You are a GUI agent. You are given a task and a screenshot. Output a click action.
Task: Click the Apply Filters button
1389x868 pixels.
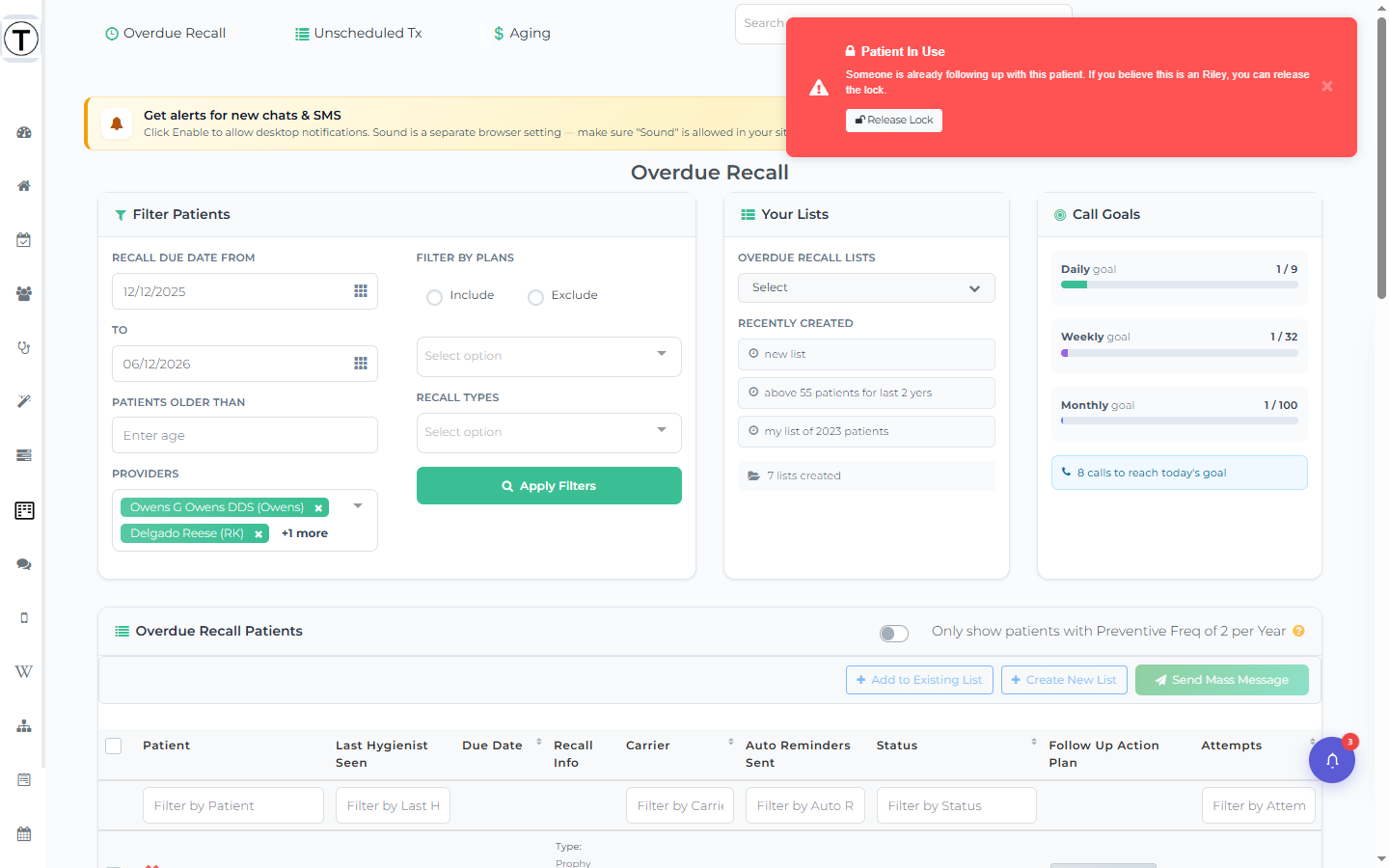click(549, 486)
